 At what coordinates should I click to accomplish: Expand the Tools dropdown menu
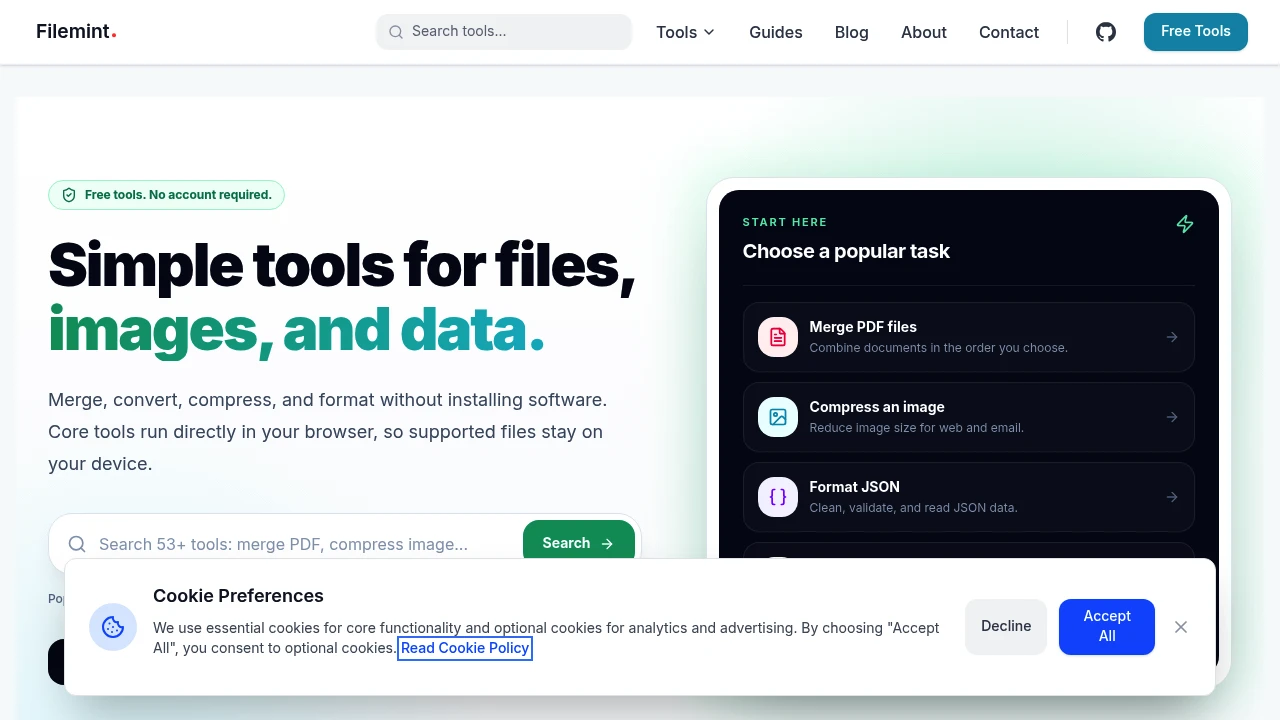pyautogui.click(x=686, y=32)
